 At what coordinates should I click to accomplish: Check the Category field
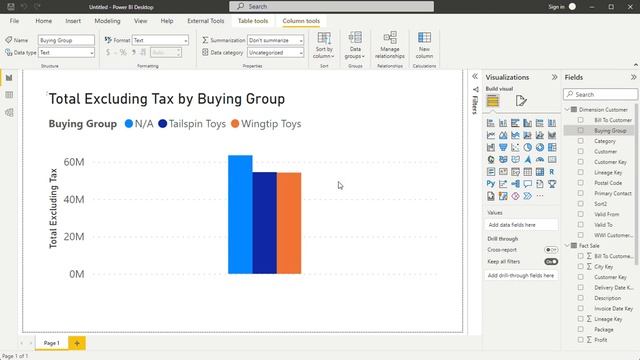pos(580,141)
